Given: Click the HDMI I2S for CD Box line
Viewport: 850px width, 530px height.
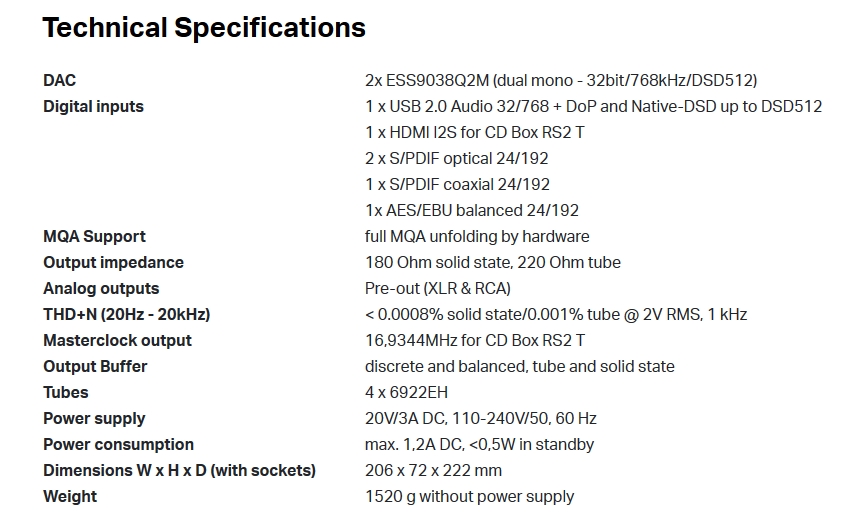Looking at the screenshot, I should 475,132.
